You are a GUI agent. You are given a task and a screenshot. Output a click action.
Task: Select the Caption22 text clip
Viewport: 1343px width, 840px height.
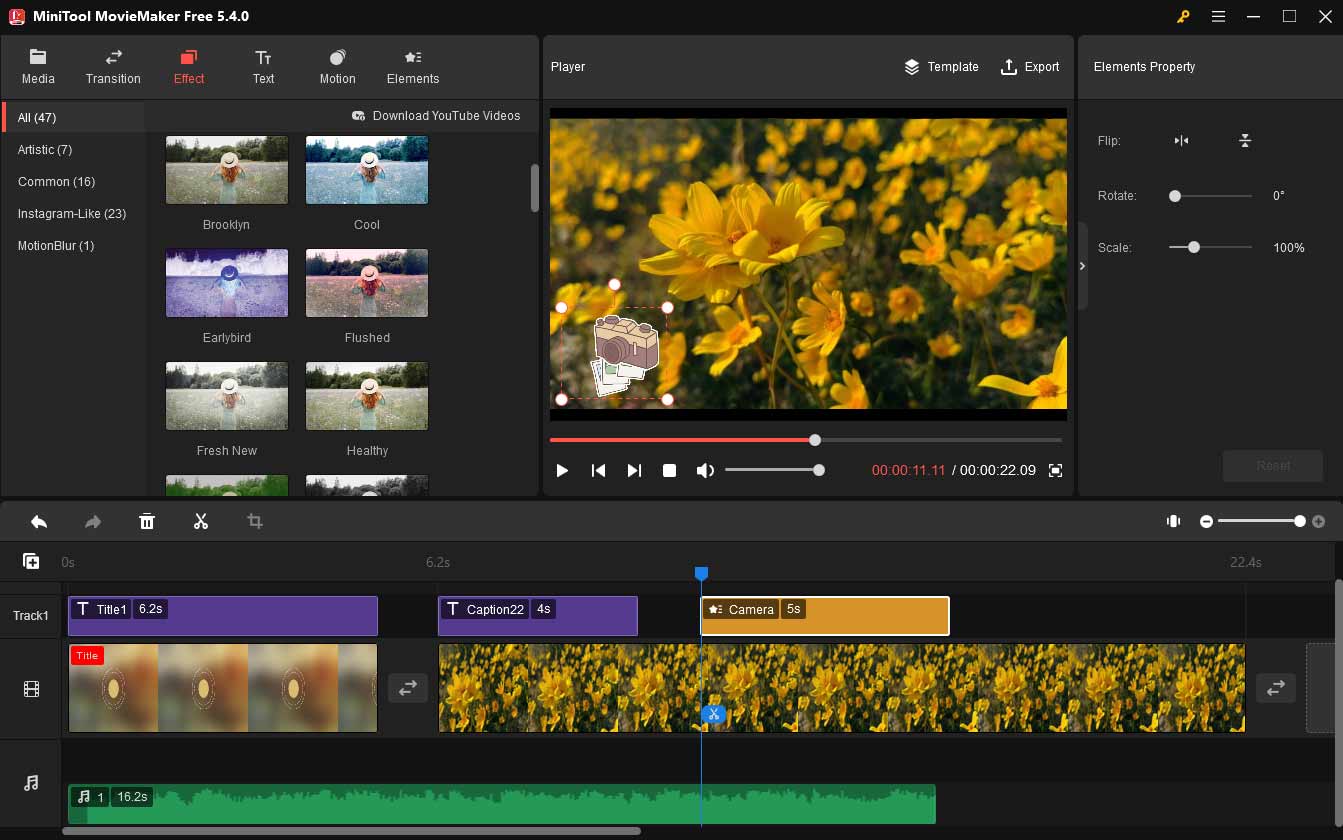point(538,616)
